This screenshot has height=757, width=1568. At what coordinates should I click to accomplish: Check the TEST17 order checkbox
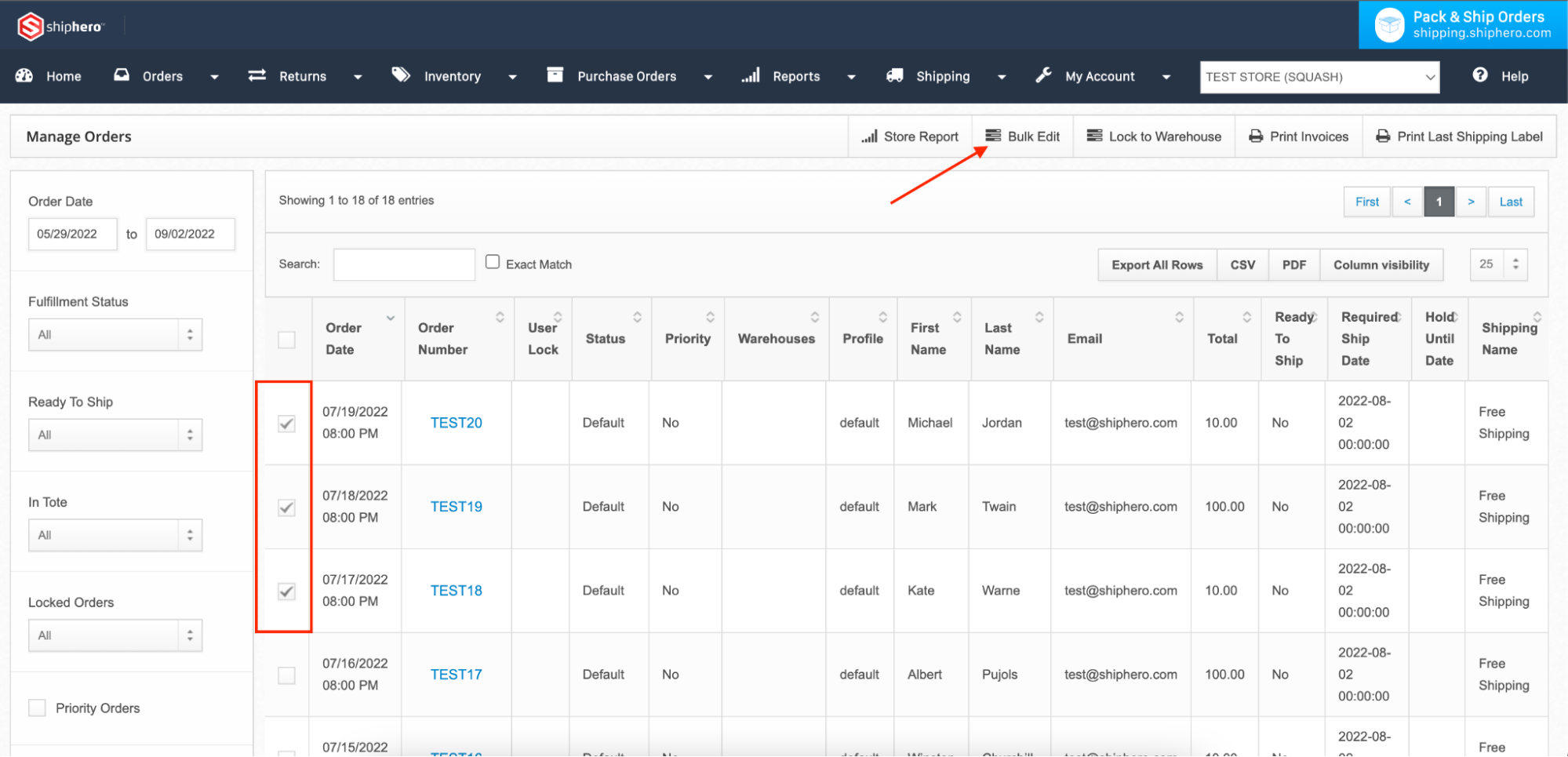coord(287,675)
